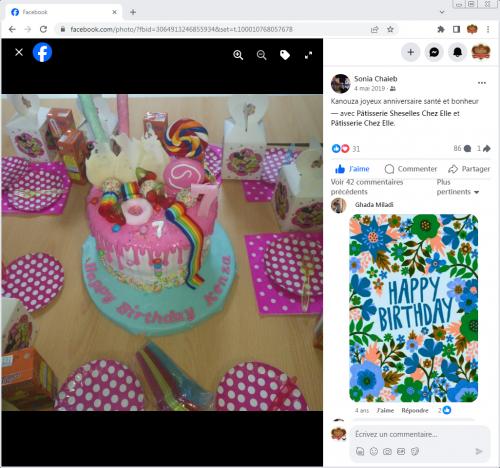Insert an avatar sticker in the comment
Image resolution: width=500 pixels, height=468 pixels.
click(x=360, y=452)
